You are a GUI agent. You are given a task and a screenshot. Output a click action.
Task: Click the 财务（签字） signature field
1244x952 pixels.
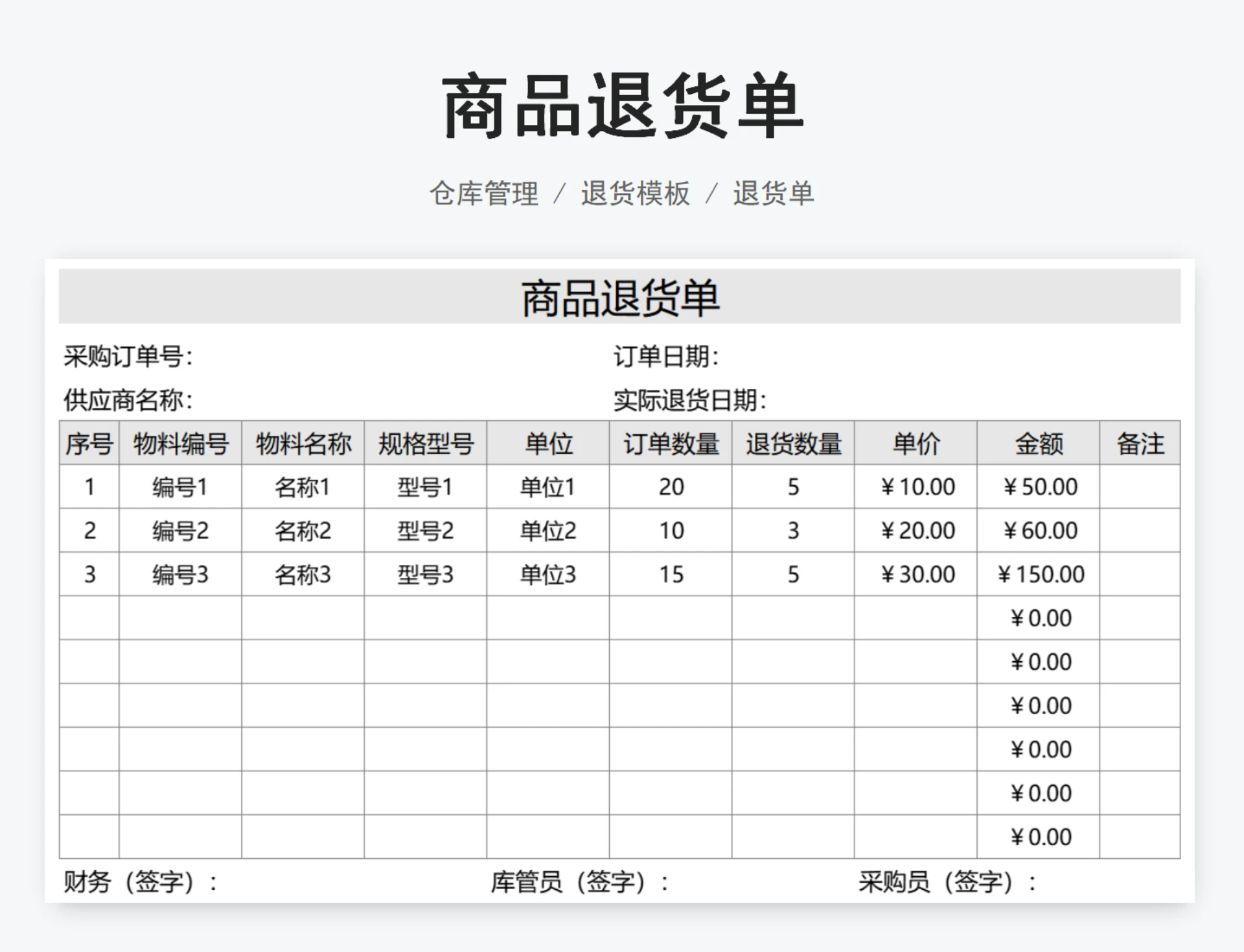click(141, 881)
